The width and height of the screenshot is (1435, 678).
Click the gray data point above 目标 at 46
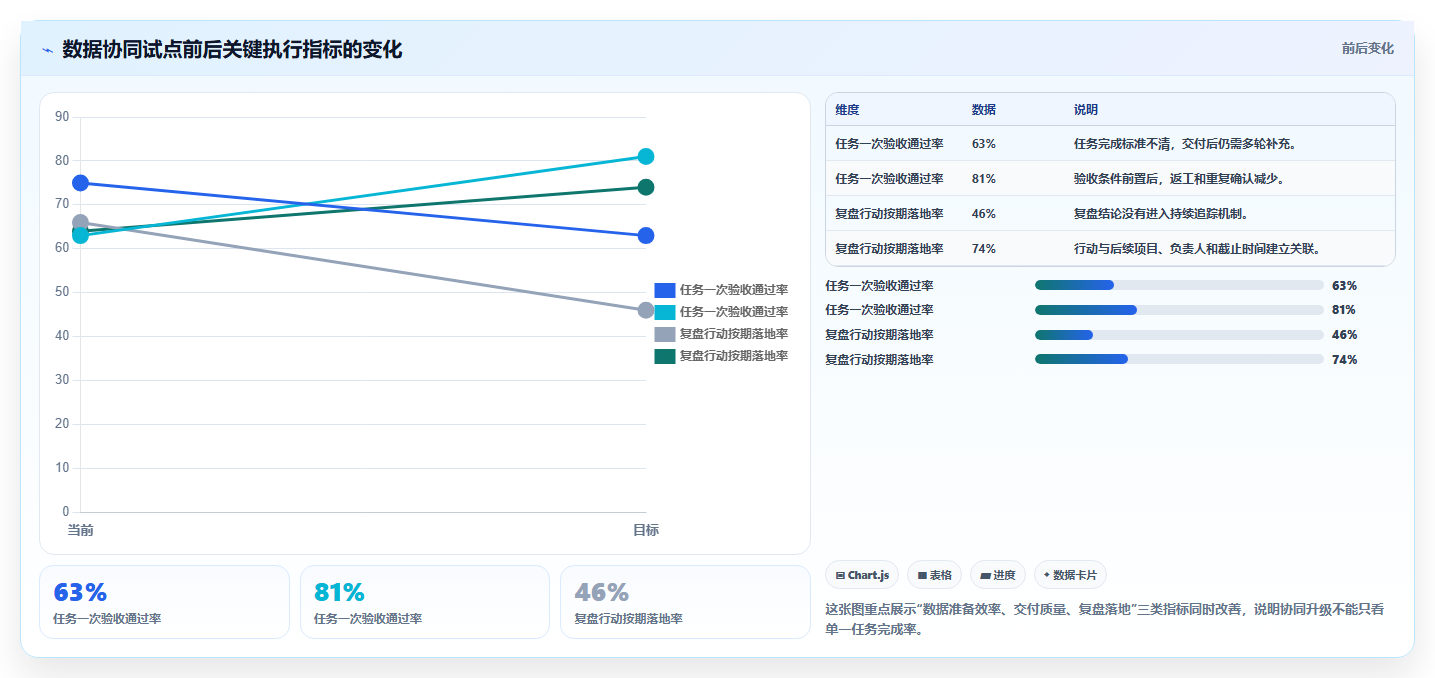(646, 310)
